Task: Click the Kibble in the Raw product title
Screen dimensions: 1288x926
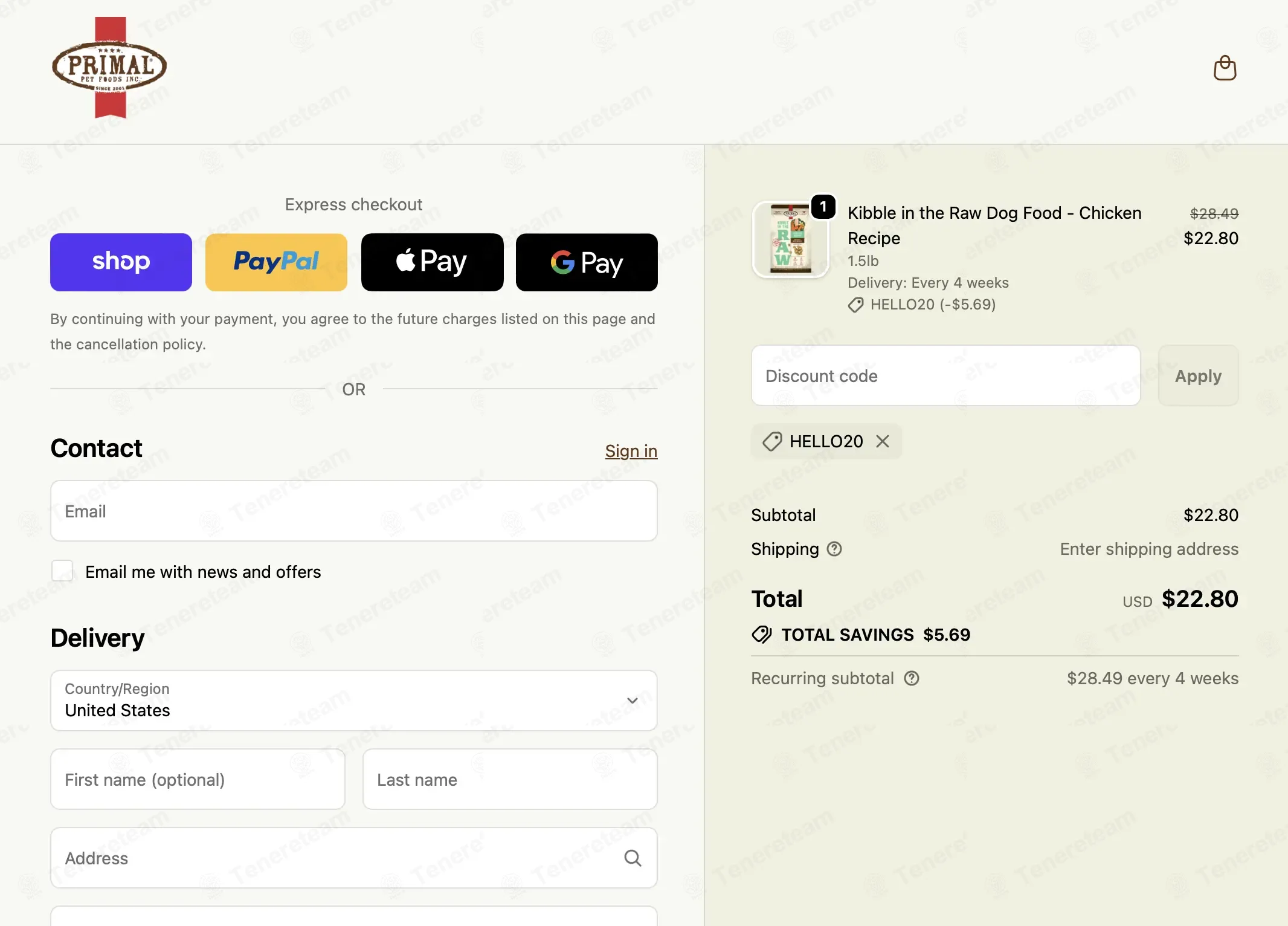Action: [994, 225]
